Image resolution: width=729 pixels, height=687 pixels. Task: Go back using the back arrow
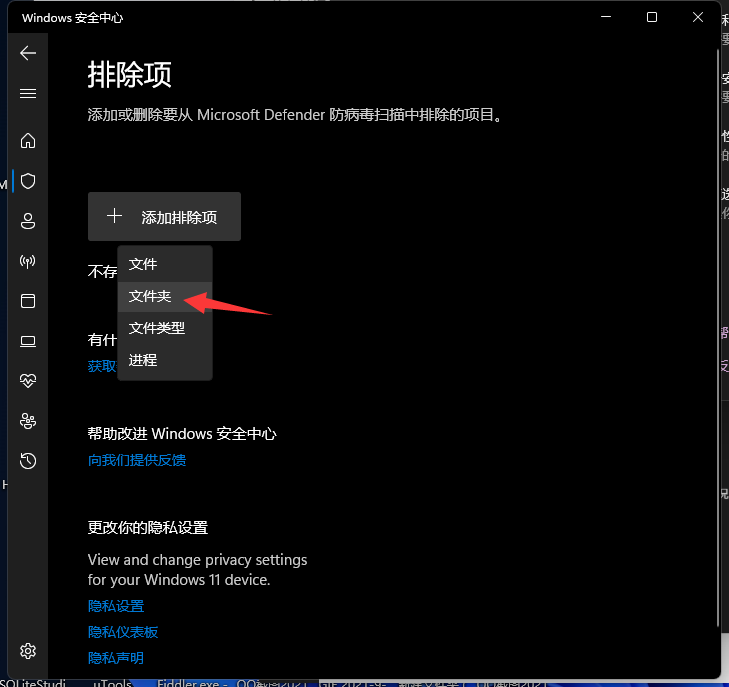point(28,53)
